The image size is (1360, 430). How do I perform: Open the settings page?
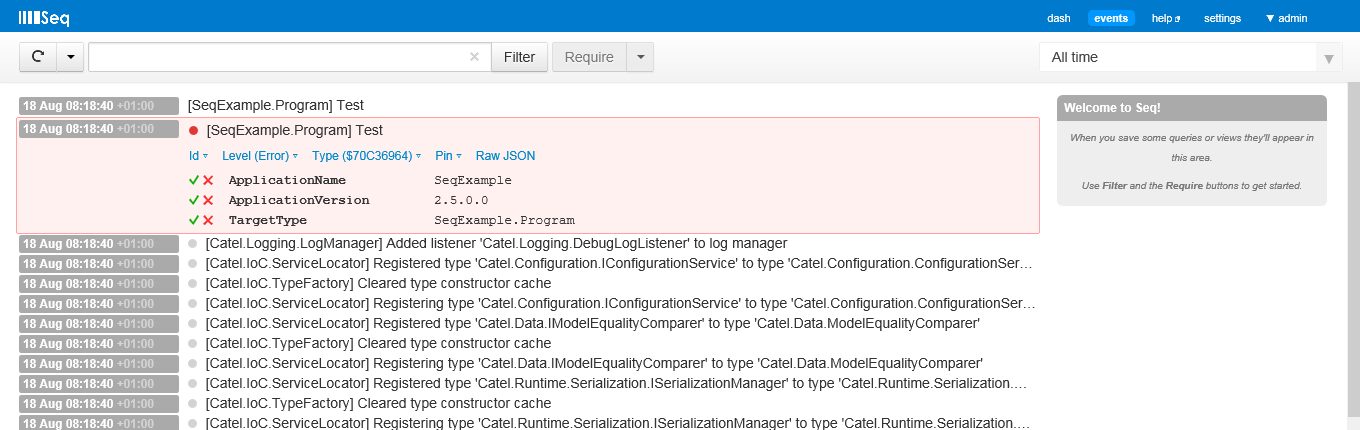click(x=1222, y=18)
